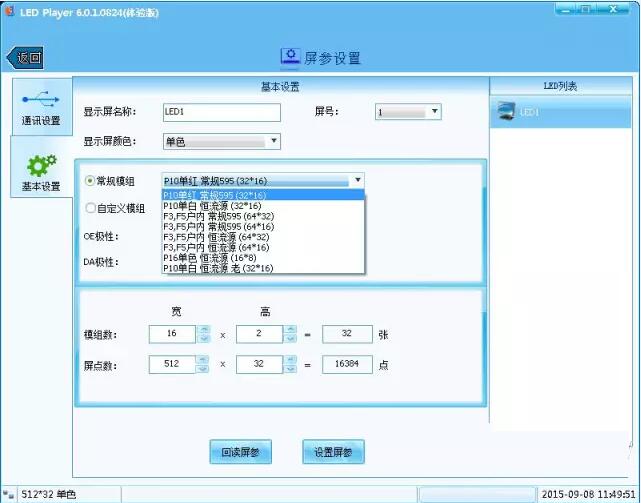Select the 常规模组 radio button
Screen dimensions: 641x503
point(90,181)
